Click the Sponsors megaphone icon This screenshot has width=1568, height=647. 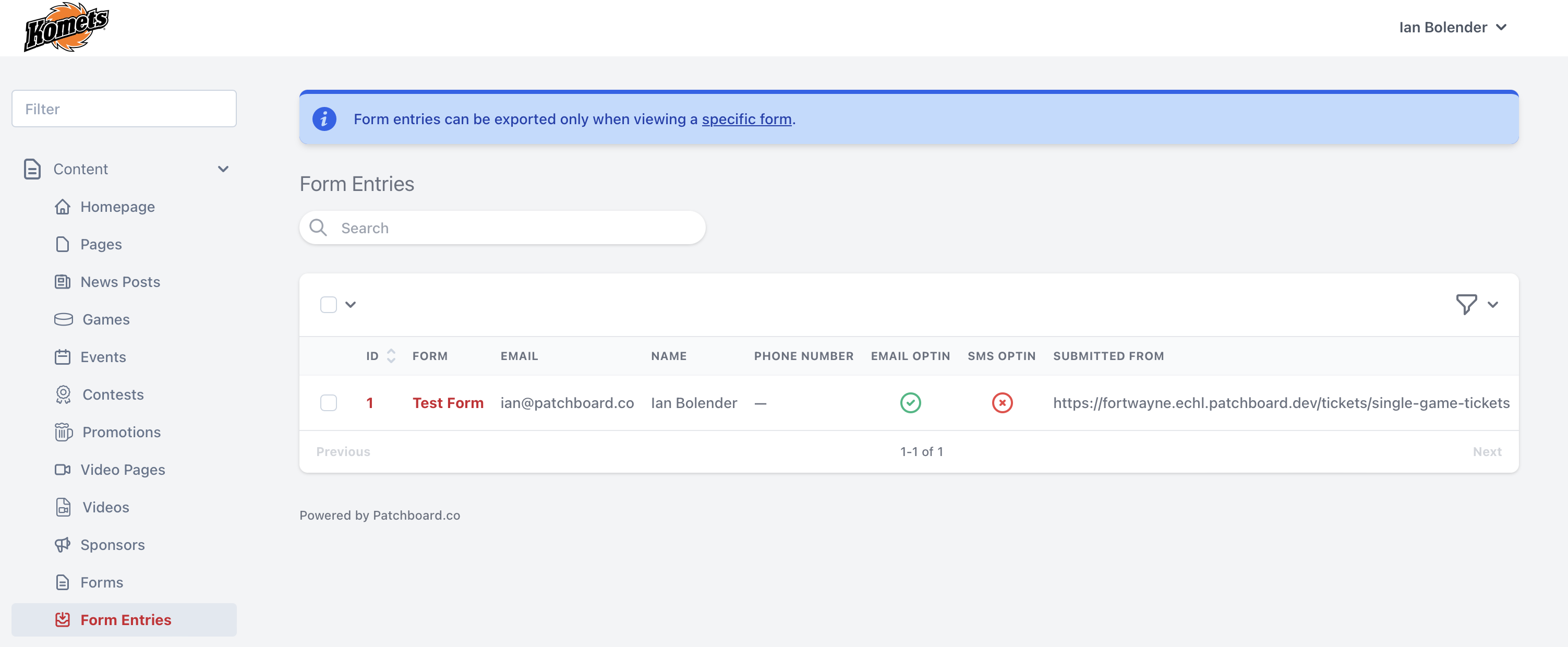(x=63, y=545)
